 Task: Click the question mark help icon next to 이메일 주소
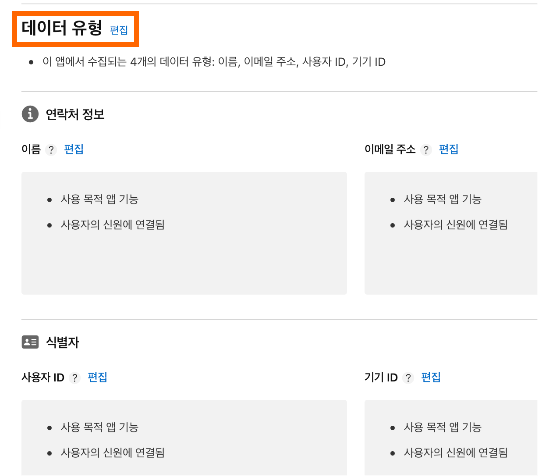click(x=426, y=150)
